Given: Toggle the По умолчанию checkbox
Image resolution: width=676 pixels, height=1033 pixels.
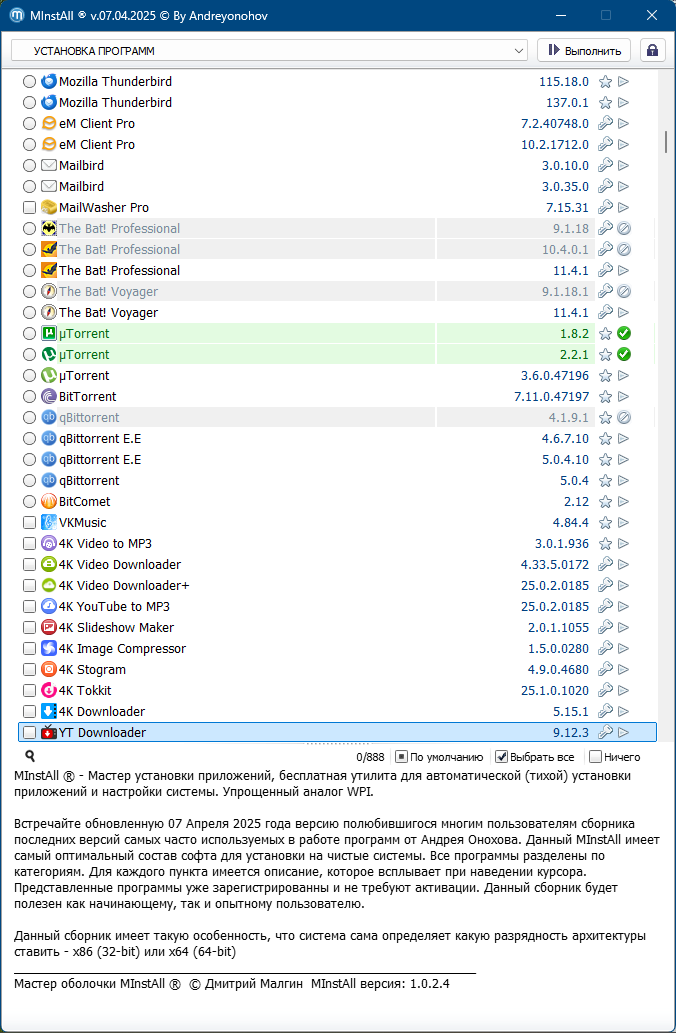Looking at the screenshot, I should pos(401,756).
